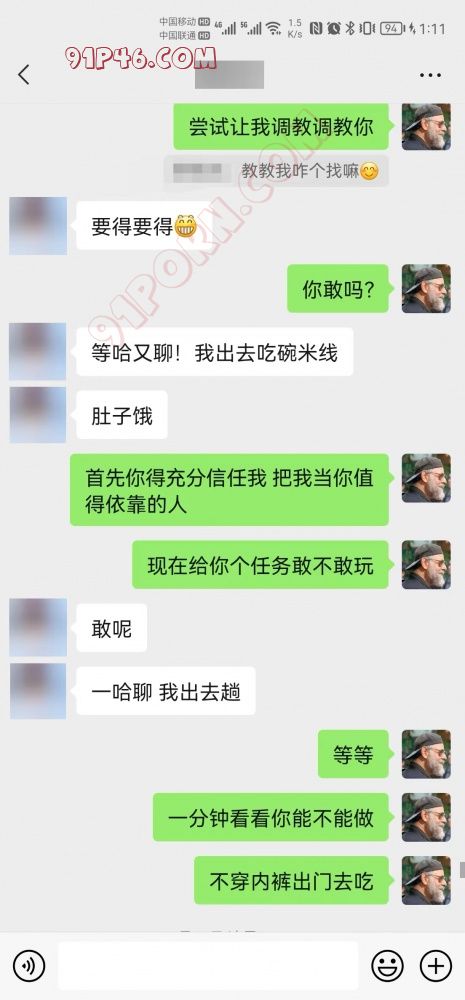The image size is (465, 1000).
Task: Tap the Bluetooth icon in status bar
Action: (x=350, y=29)
